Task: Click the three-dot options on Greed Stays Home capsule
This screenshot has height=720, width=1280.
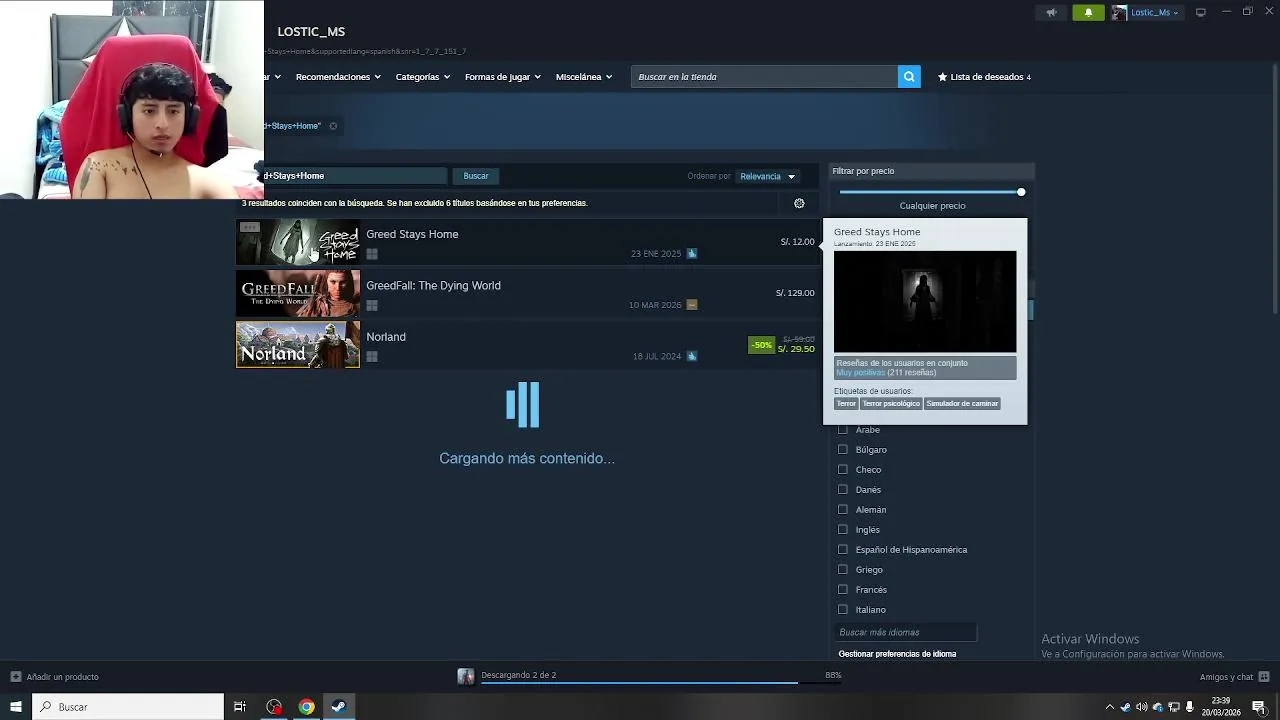Action: click(x=250, y=228)
